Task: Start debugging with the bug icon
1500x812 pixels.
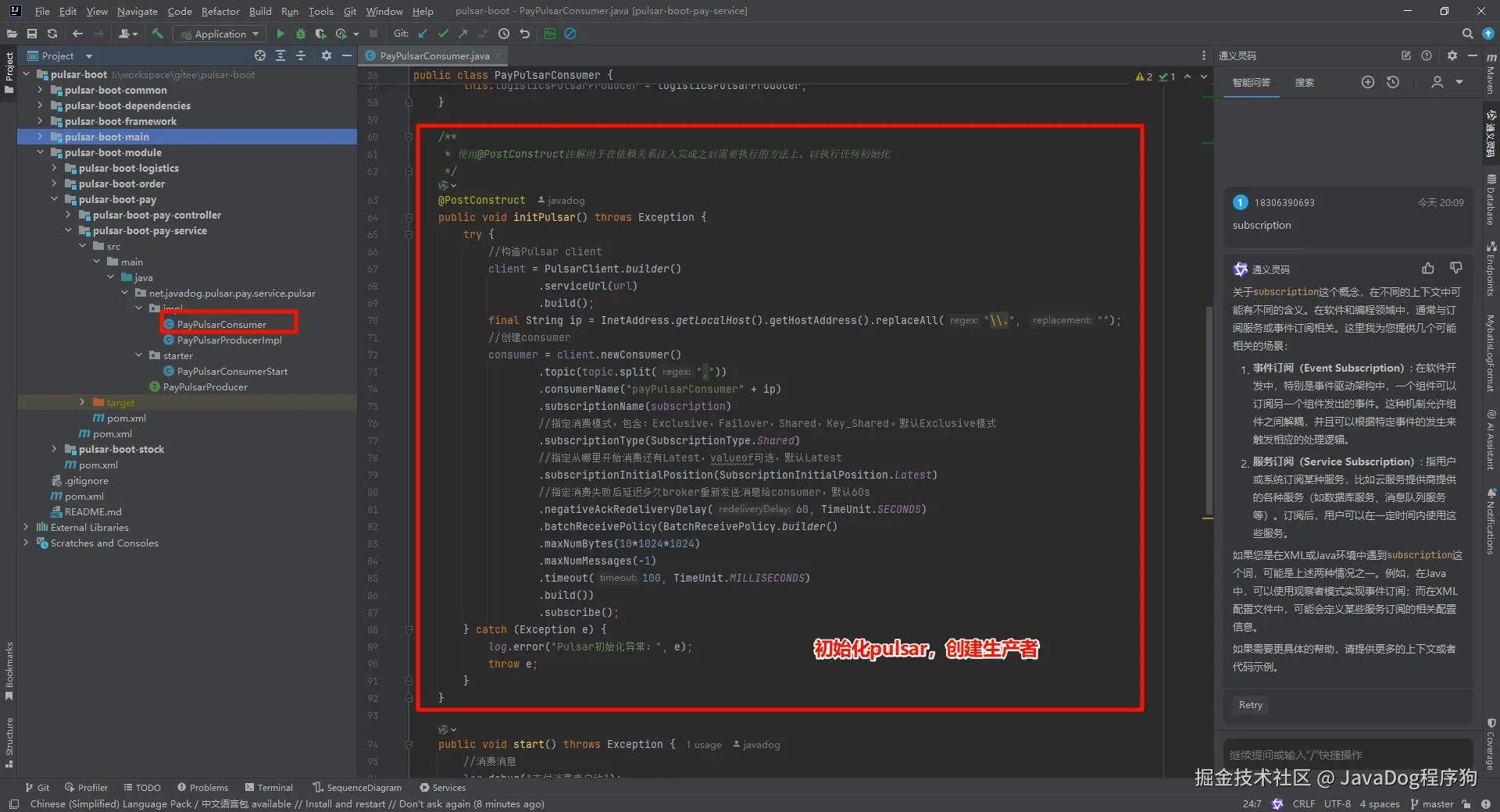Action: coord(301,34)
